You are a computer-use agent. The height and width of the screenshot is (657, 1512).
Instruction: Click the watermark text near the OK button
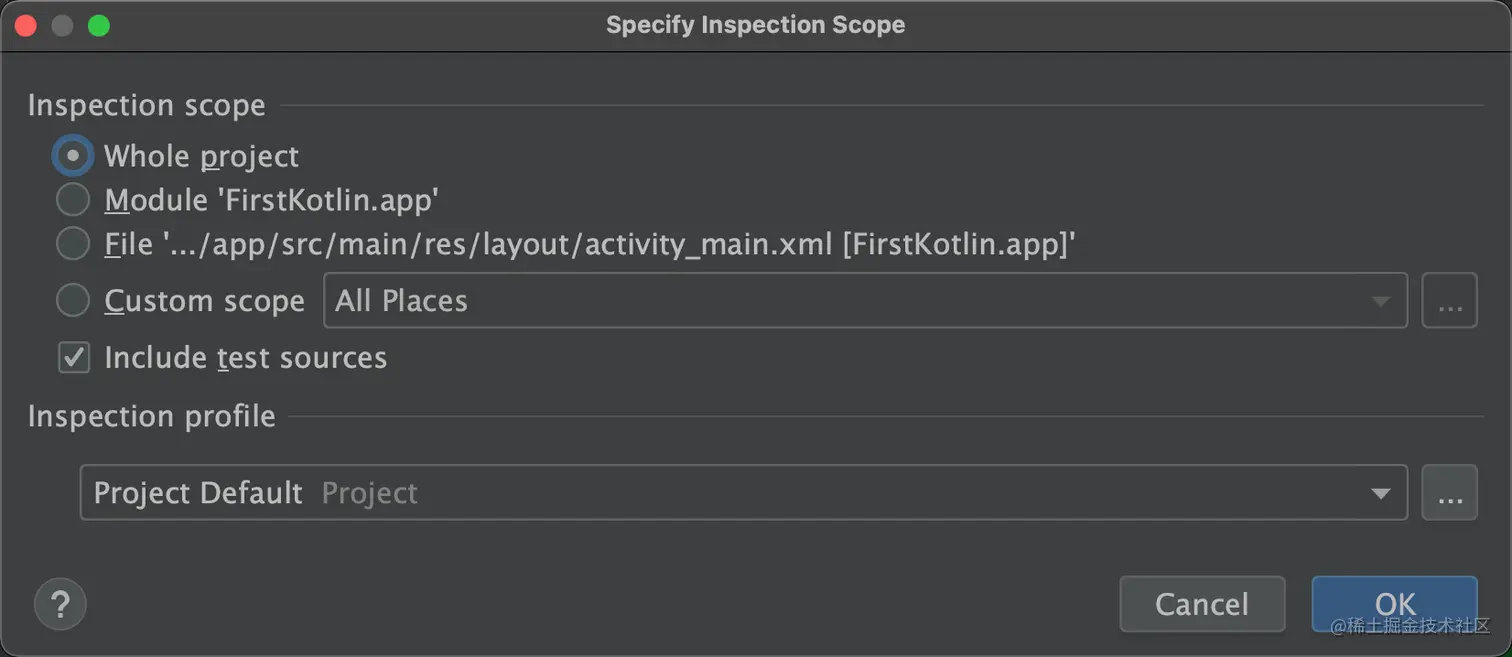1410,626
